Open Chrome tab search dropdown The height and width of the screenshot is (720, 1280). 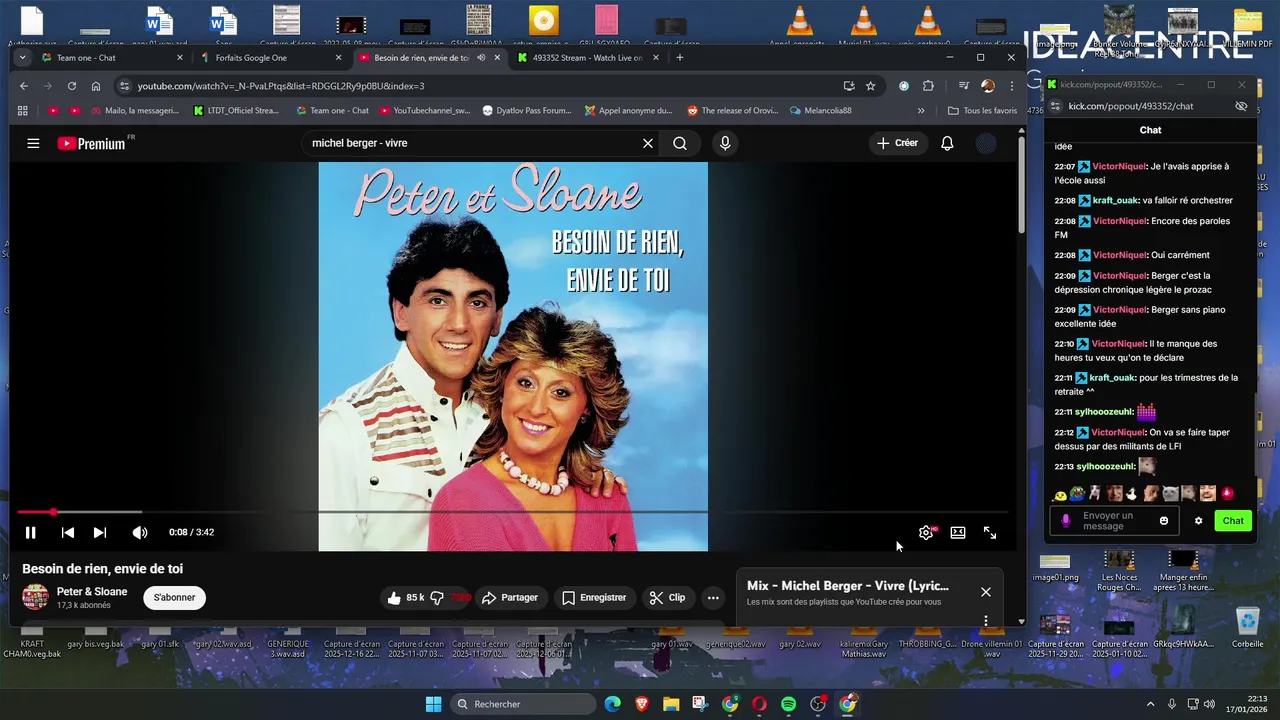(x=22, y=57)
